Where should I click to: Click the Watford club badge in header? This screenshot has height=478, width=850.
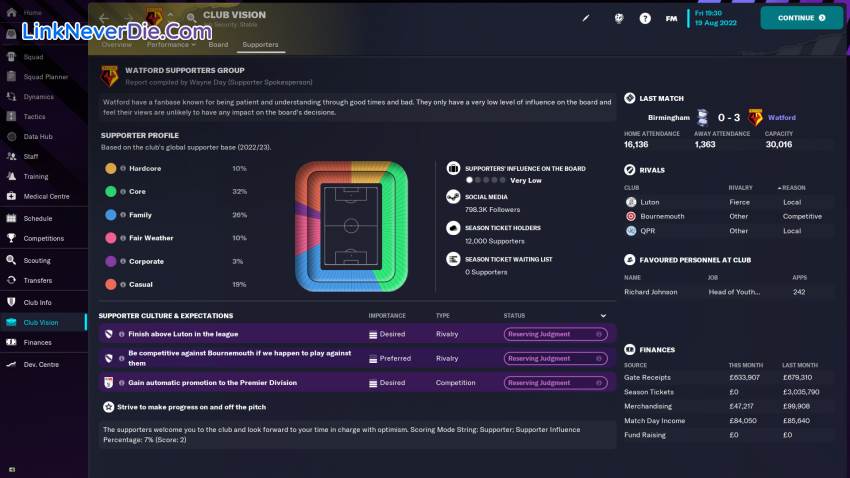click(x=154, y=17)
